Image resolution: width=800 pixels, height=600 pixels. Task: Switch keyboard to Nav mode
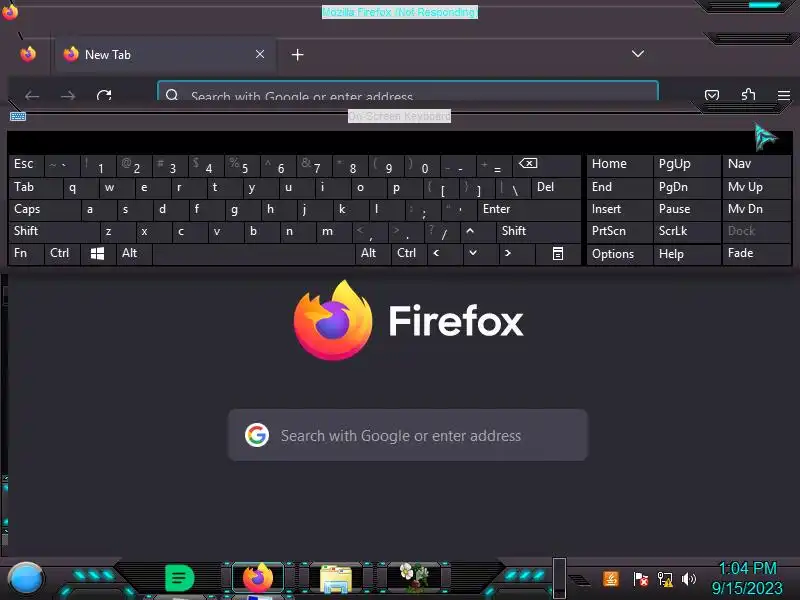pyautogui.click(x=756, y=164)
